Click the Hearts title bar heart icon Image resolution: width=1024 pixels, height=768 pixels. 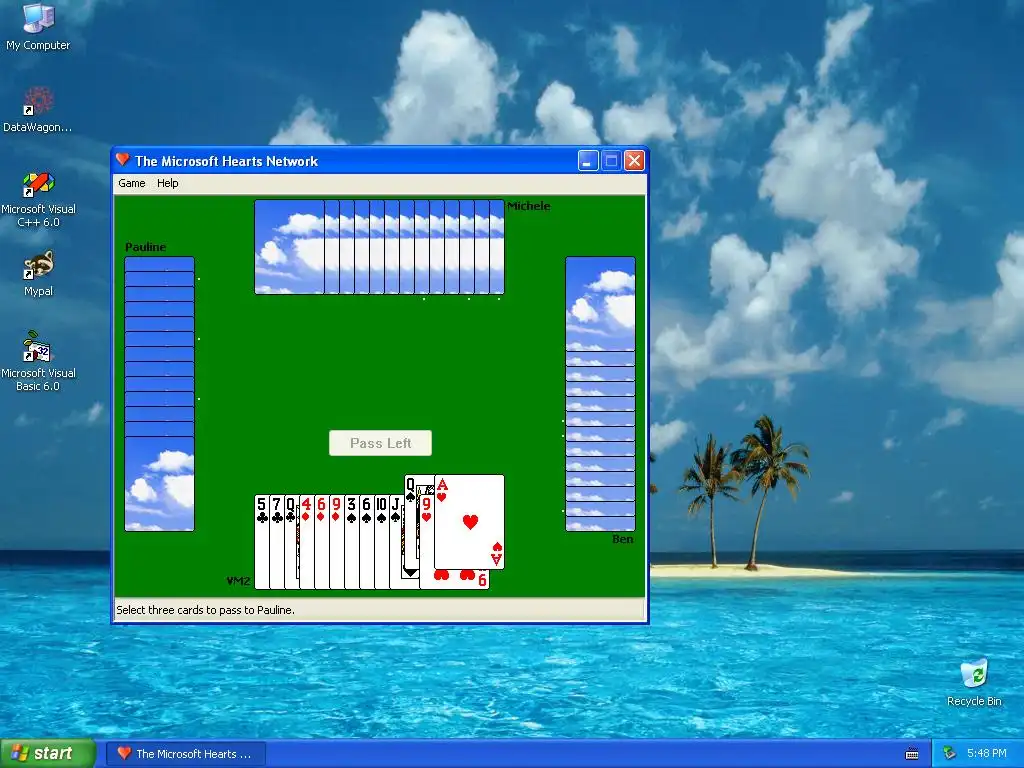pyautogui.click(x=122, y=160)
